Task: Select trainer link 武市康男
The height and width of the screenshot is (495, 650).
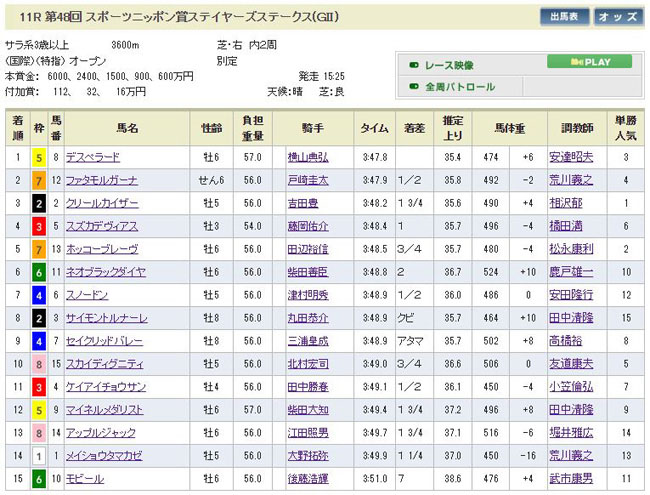Action: pyautogui.click(x=570, y=479)
